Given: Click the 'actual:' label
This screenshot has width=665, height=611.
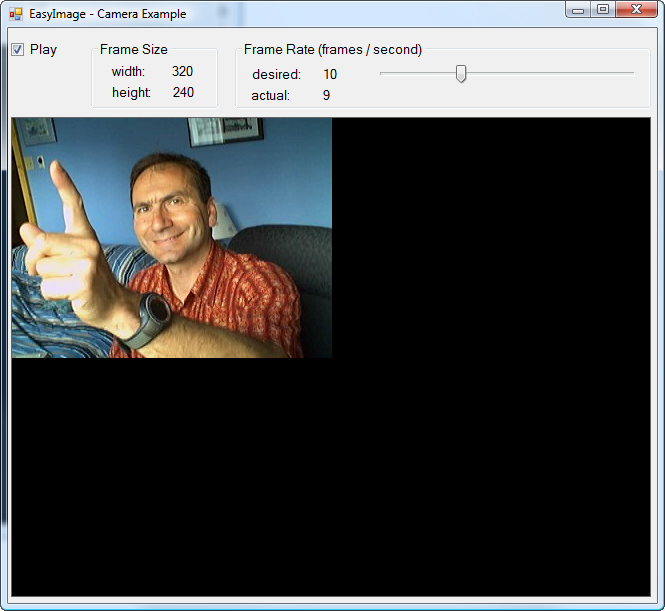Looking at the screenshot, I should pyautogui.click(x=271, y=96).
